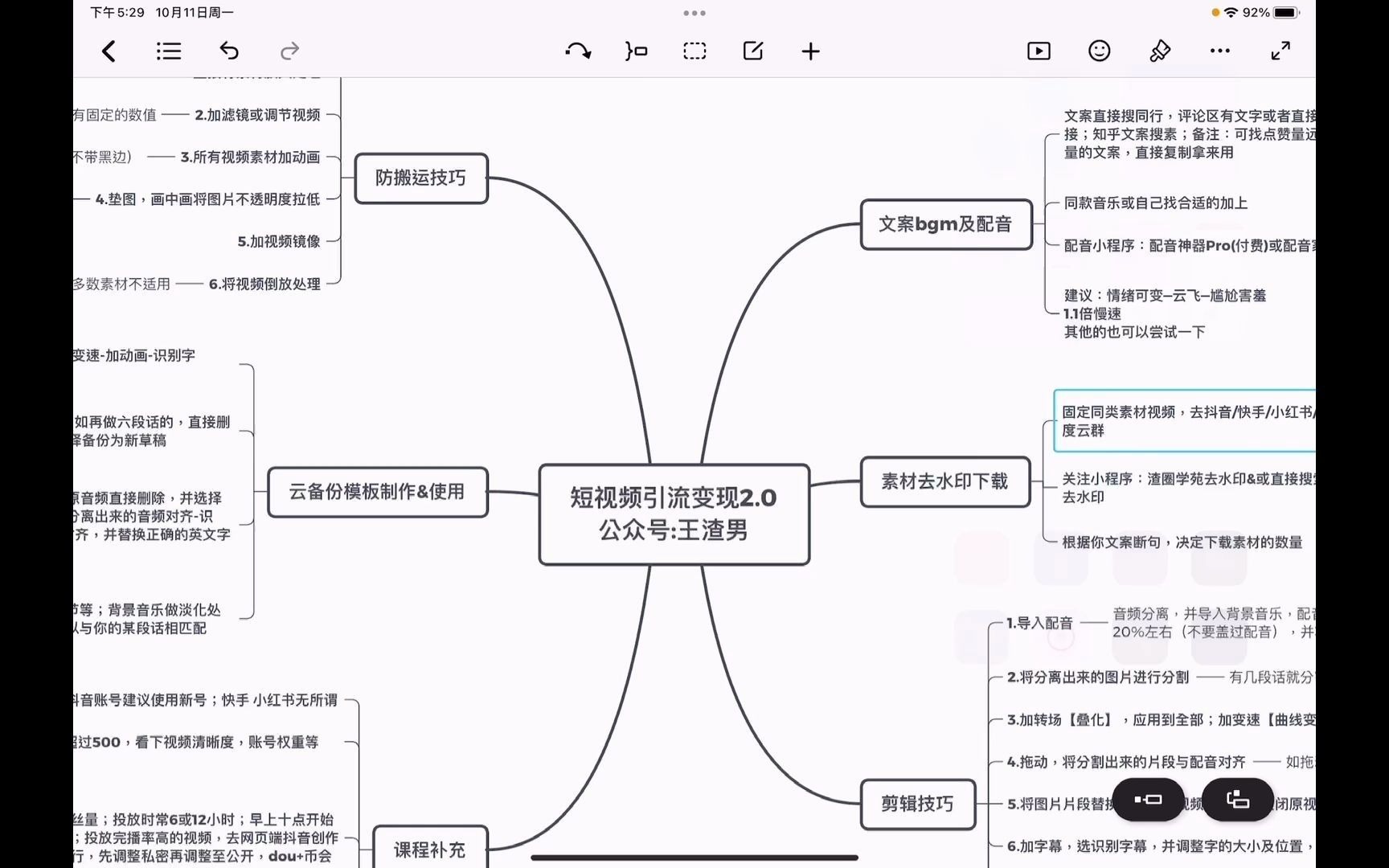Screen dimensions: 1389x868
Task: Tap the battery indicator in status bar
Action: pos(1286,13)
